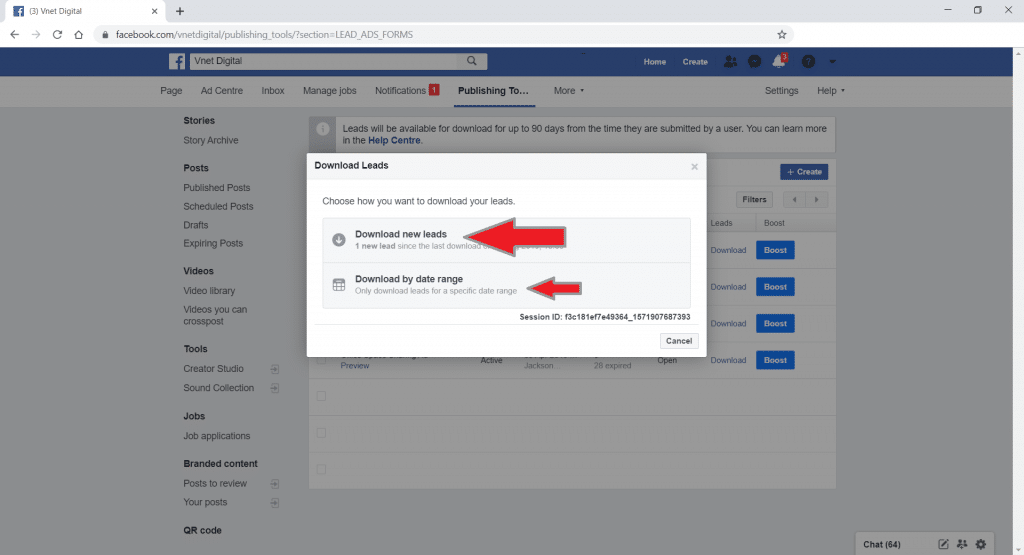Click Create in the top bar
This screenshot has width=1024, height=555.
[x=695, y=62]
